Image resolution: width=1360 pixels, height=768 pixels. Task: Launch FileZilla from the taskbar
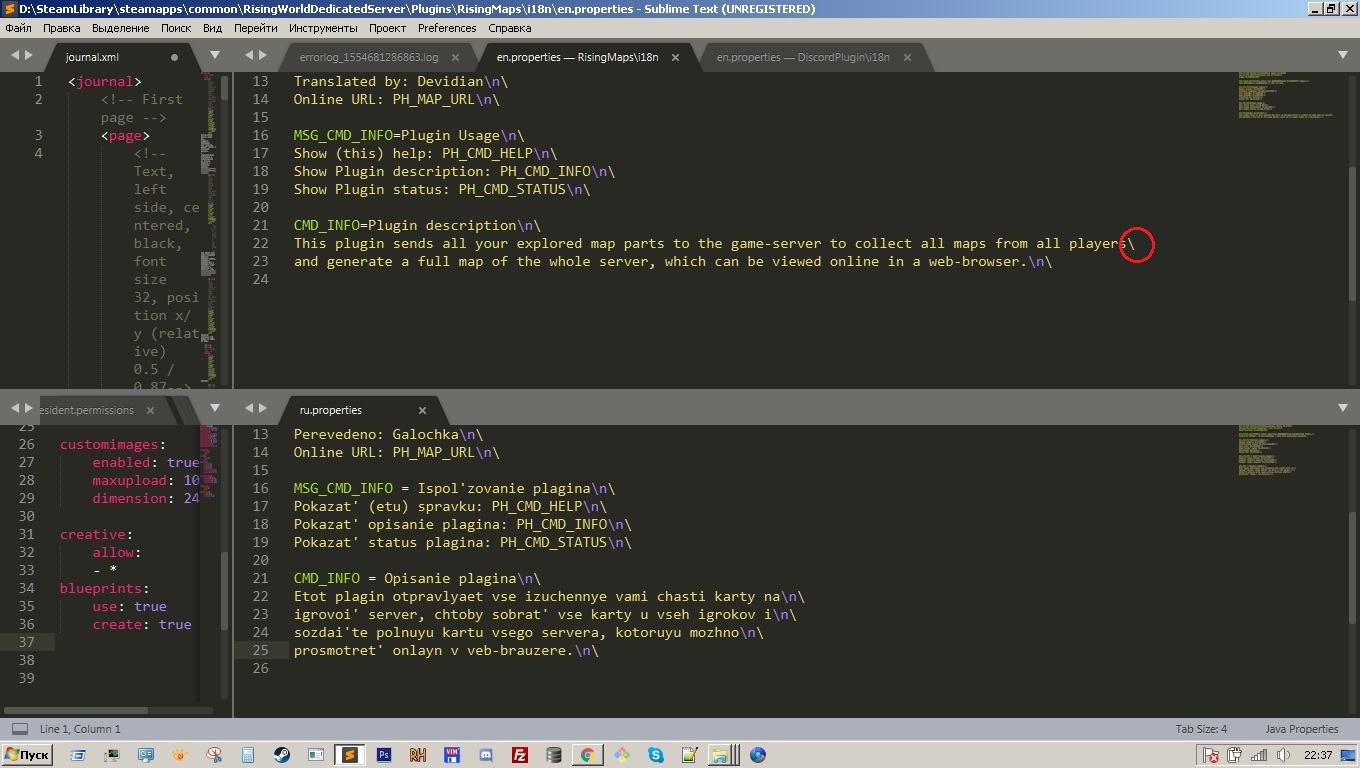[x=520, y=755]
